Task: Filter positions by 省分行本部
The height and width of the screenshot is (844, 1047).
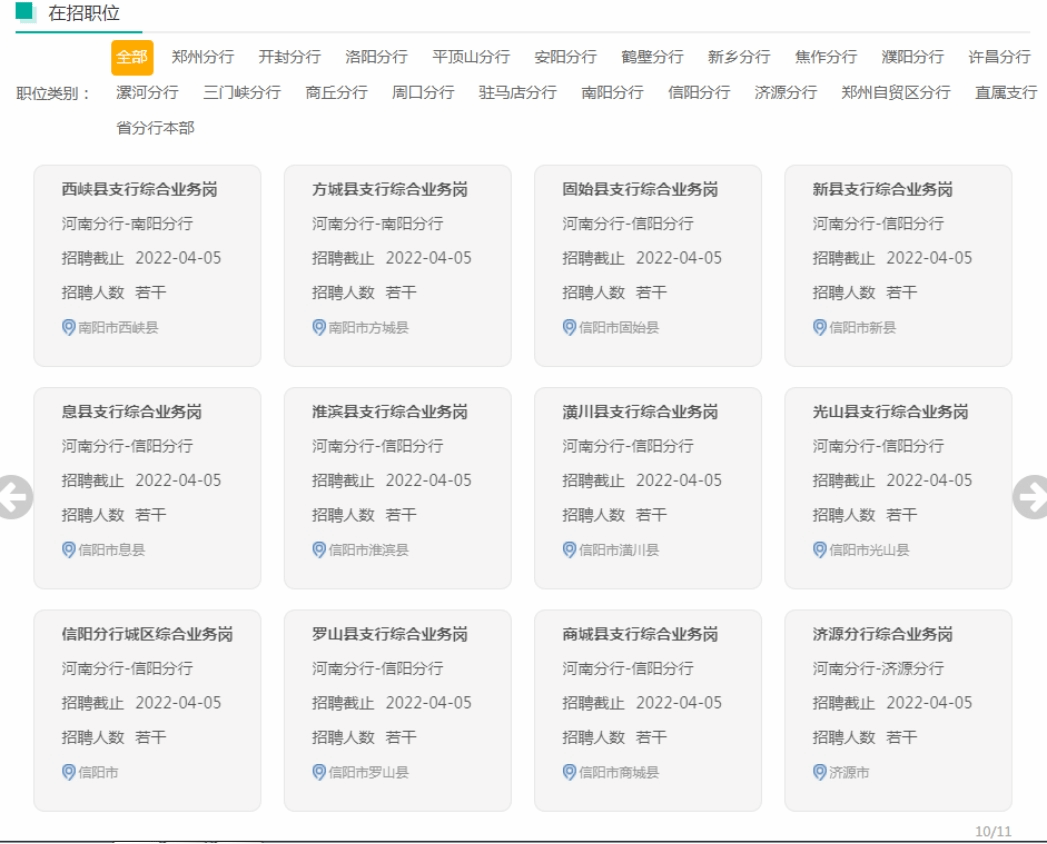Action: point(156,128)
